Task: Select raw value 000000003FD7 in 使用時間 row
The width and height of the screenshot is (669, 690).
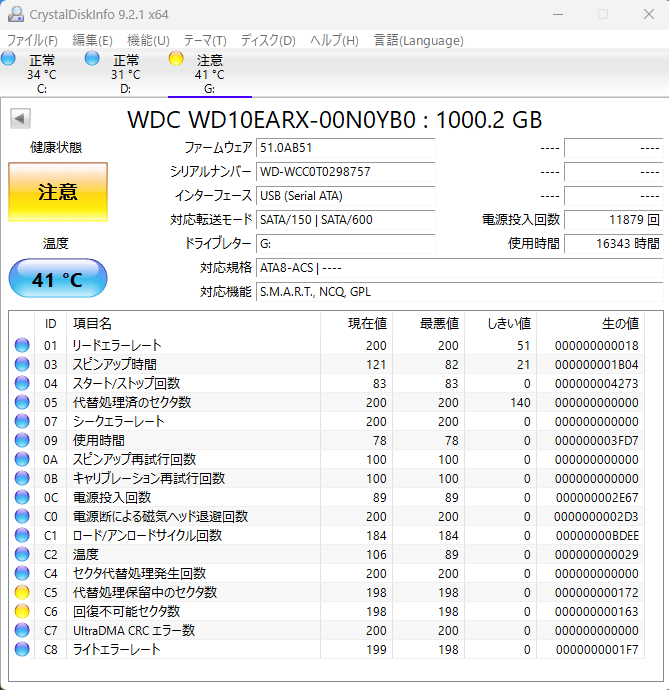Action: pos(596,440)
